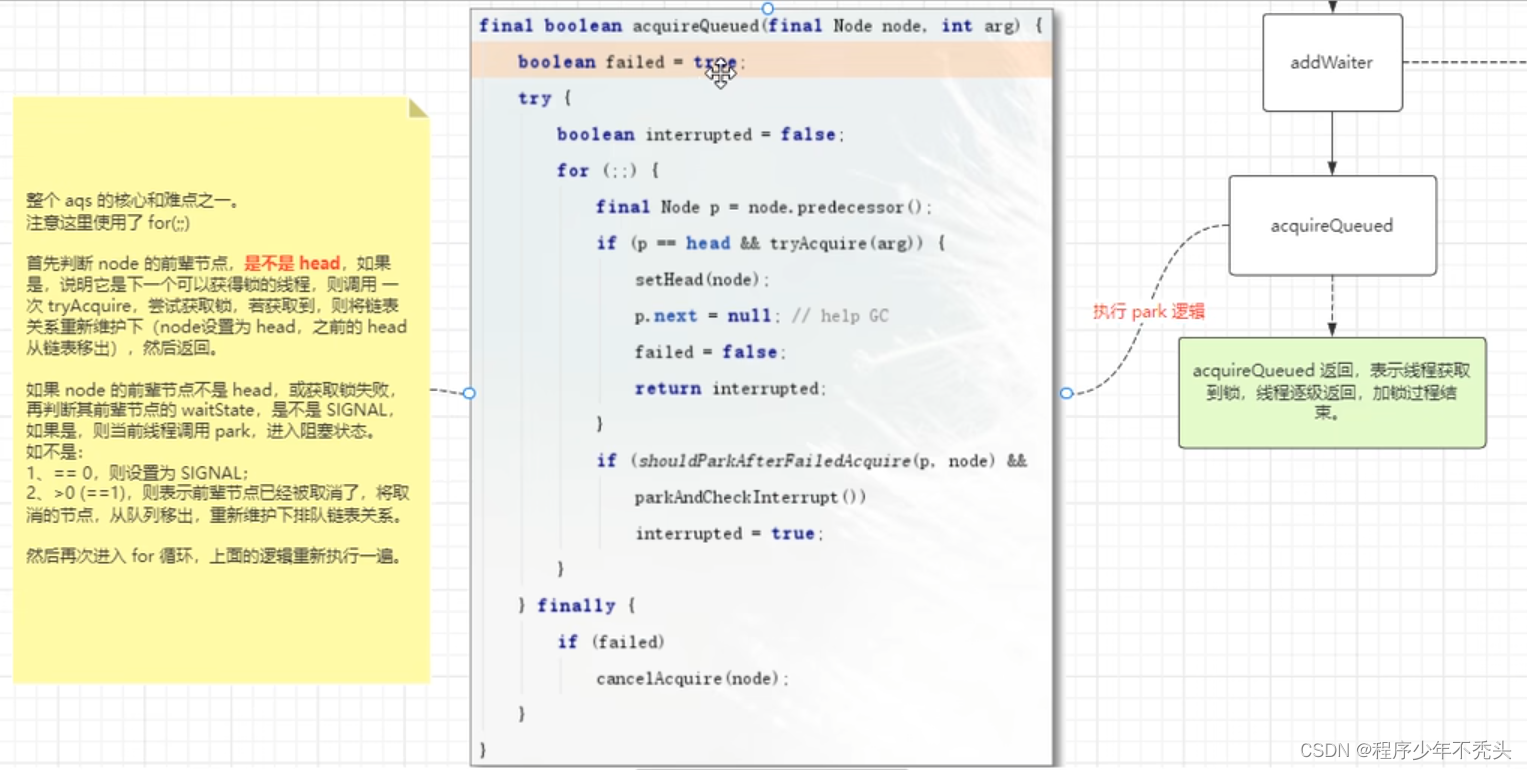Click the 'for (;;) {' loop line
This screenshot has width=1527, height=770.
[x=608, y=171]
